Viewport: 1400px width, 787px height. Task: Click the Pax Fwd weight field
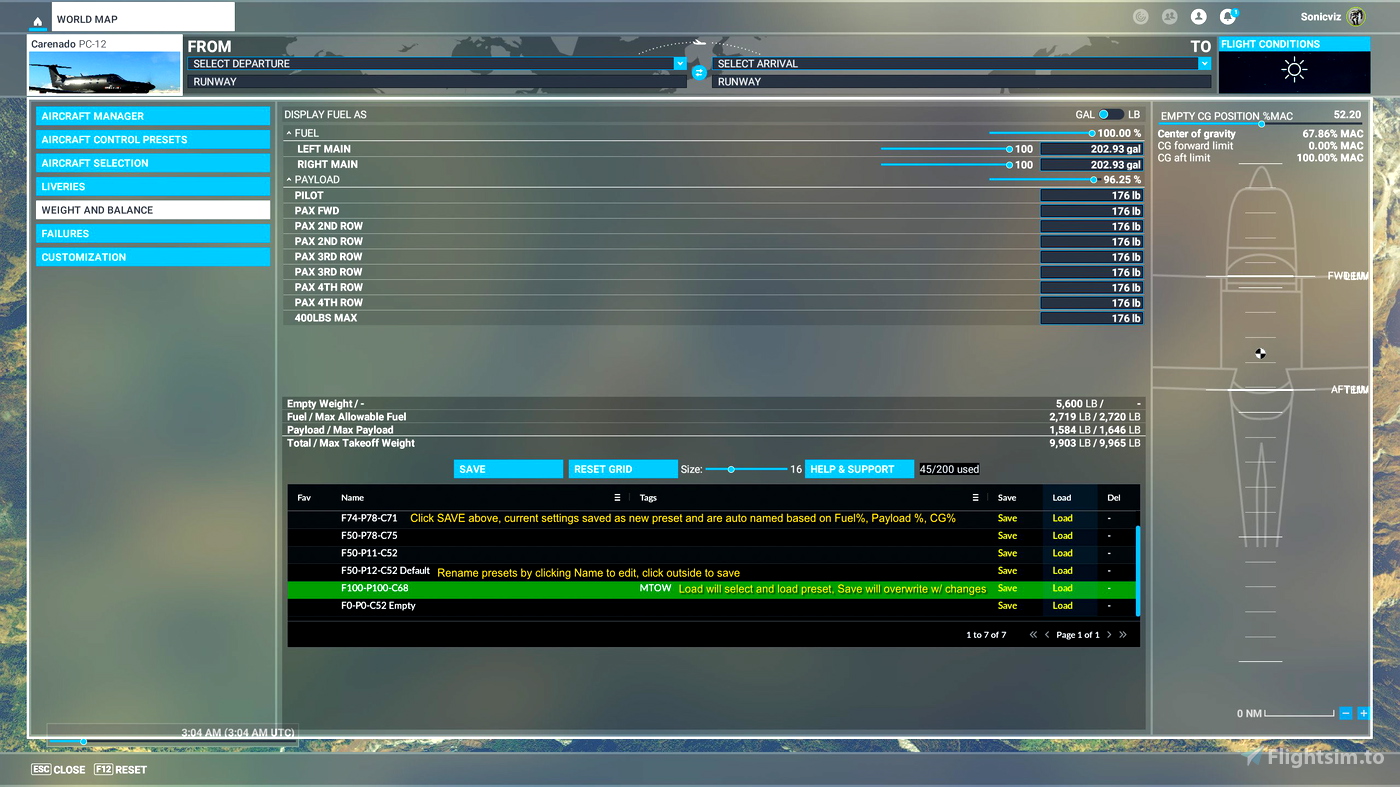point(1091,211)
